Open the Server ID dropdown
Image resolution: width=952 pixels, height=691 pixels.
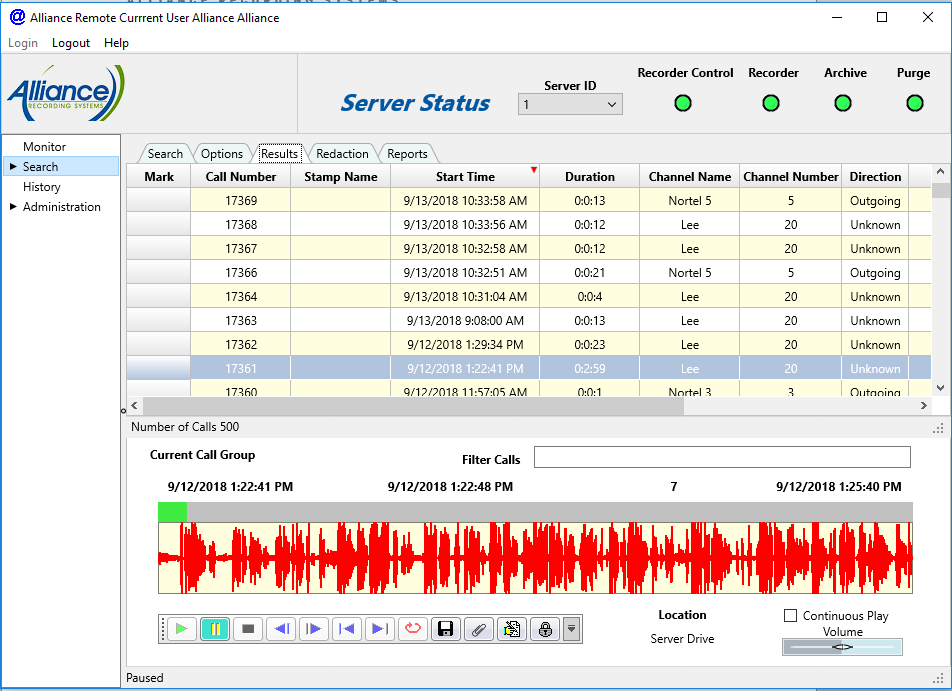coord(570,104)
